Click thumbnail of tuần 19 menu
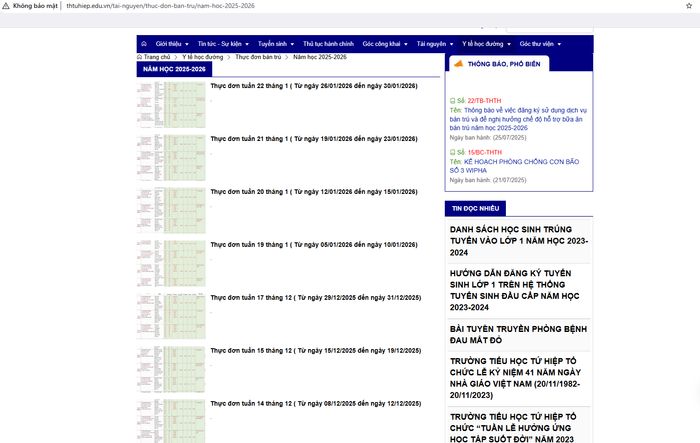This screenshot has width=700, height=443. (x=171, y=263)
